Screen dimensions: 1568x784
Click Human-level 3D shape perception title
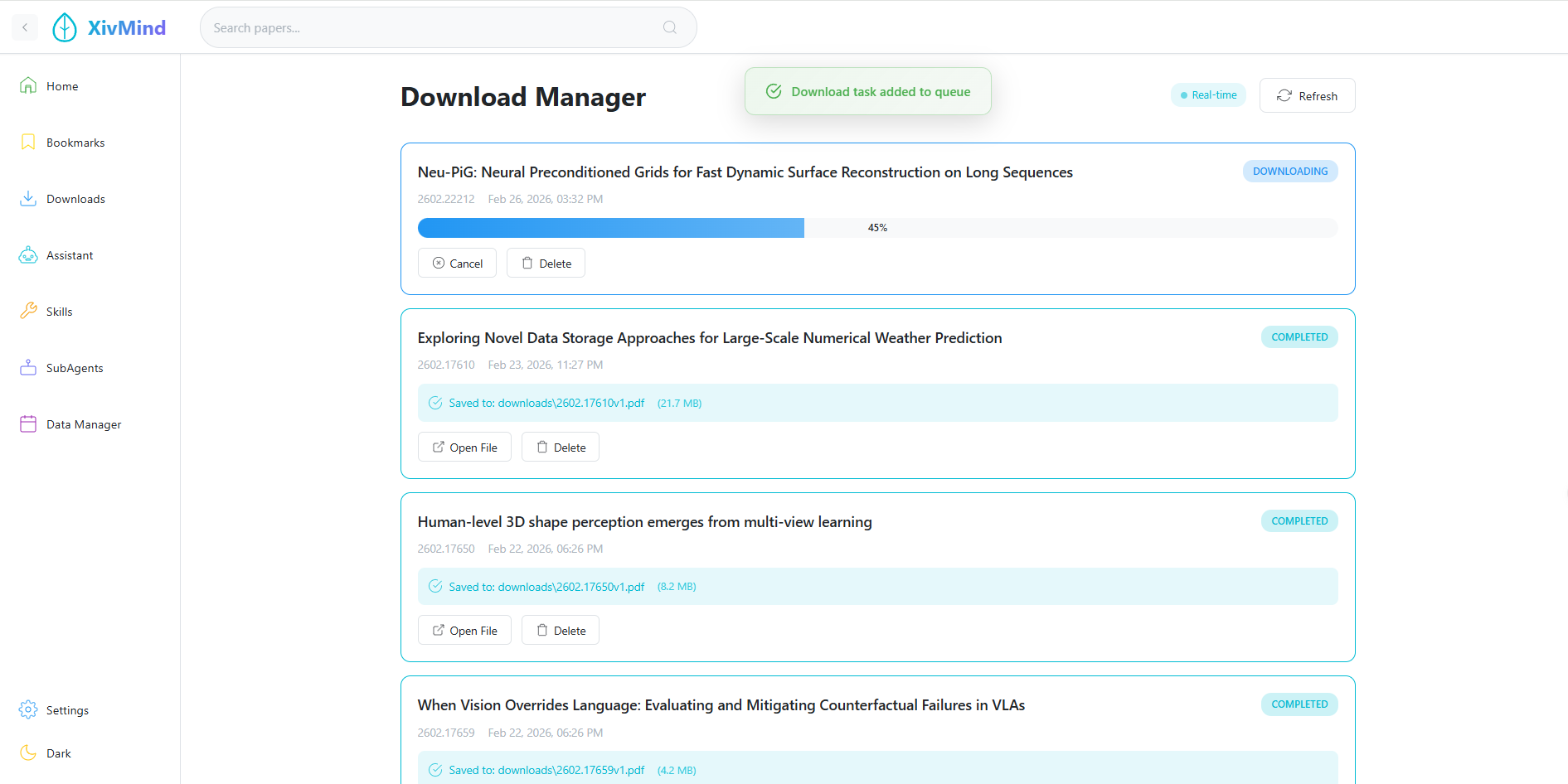(x=644, y=521)
